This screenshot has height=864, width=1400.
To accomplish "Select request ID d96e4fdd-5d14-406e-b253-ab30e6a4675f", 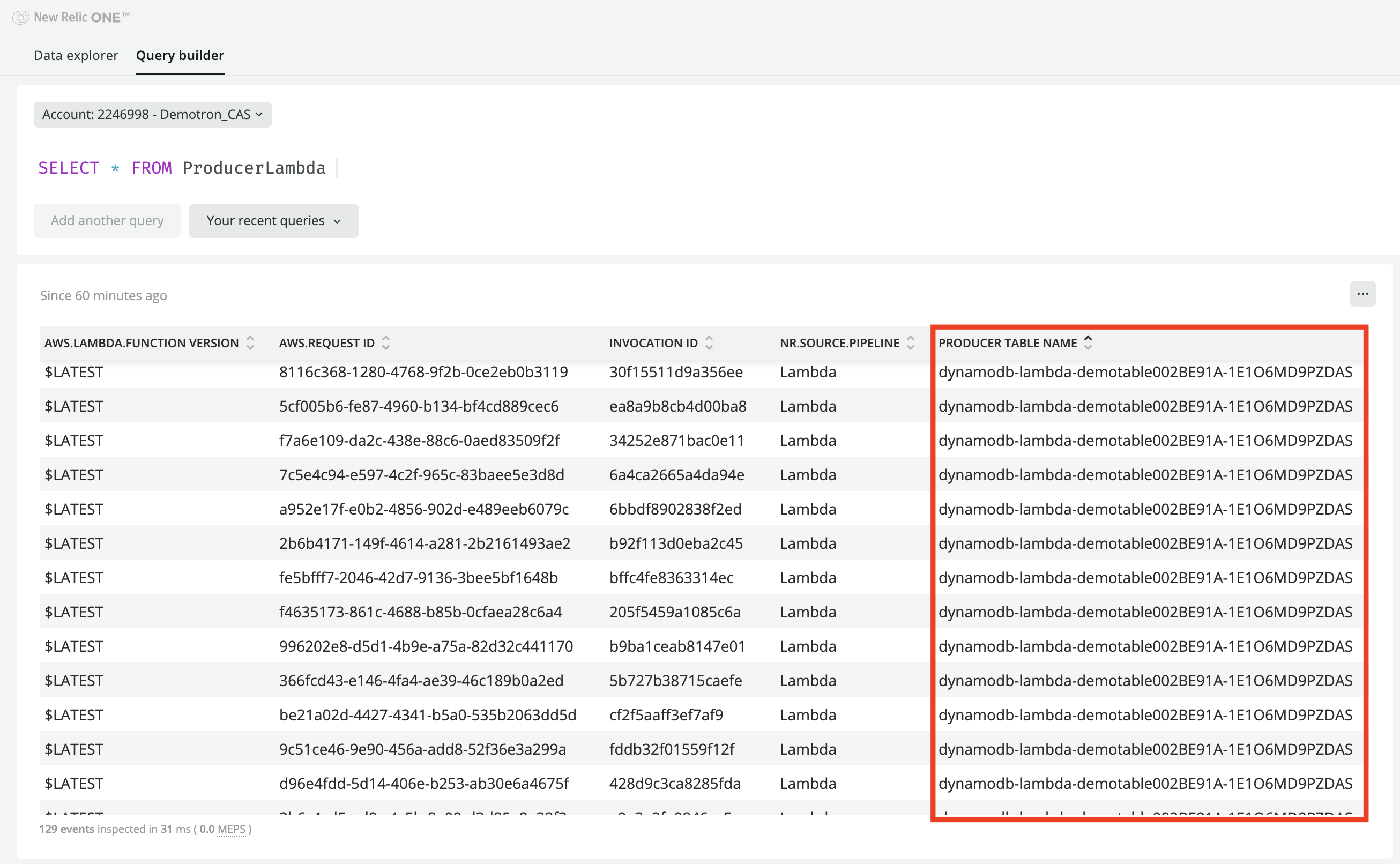I will point(423,784).
